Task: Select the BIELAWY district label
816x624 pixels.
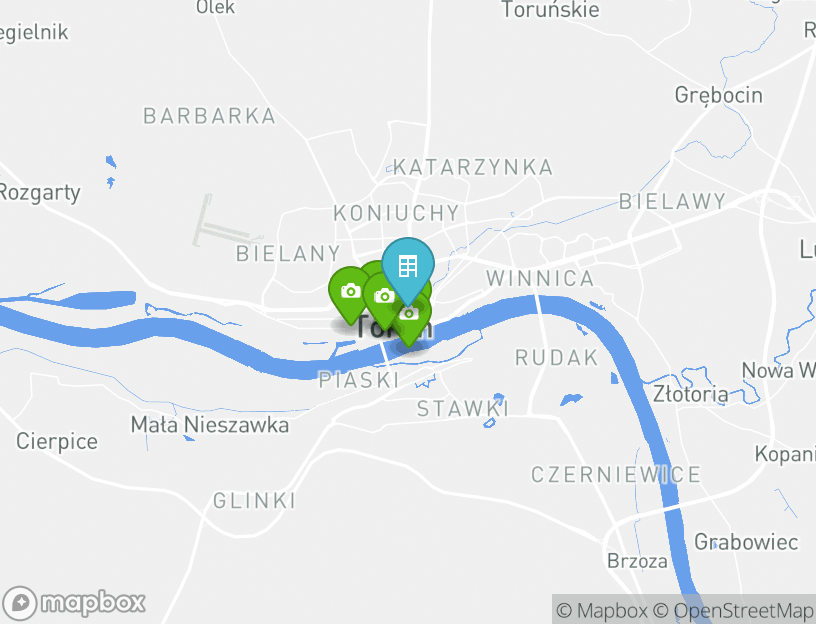Action: pyautogui.click(x=672, y=201)
